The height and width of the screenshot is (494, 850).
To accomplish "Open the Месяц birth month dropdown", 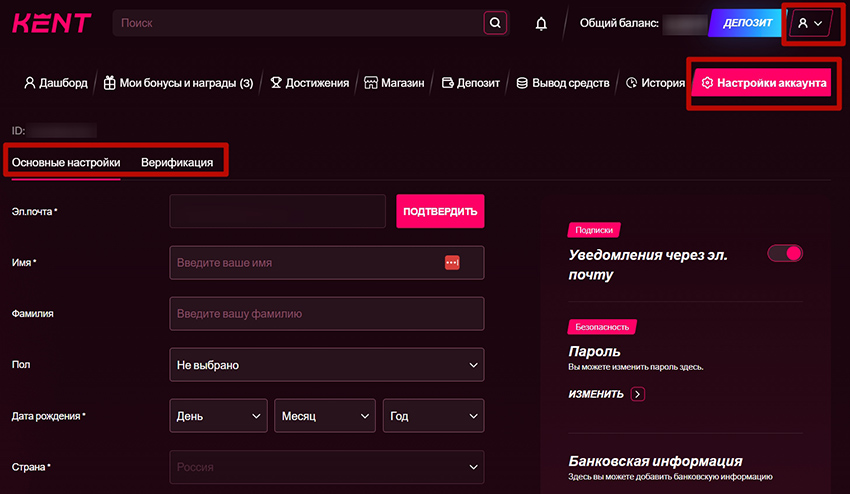I will 325,416.
